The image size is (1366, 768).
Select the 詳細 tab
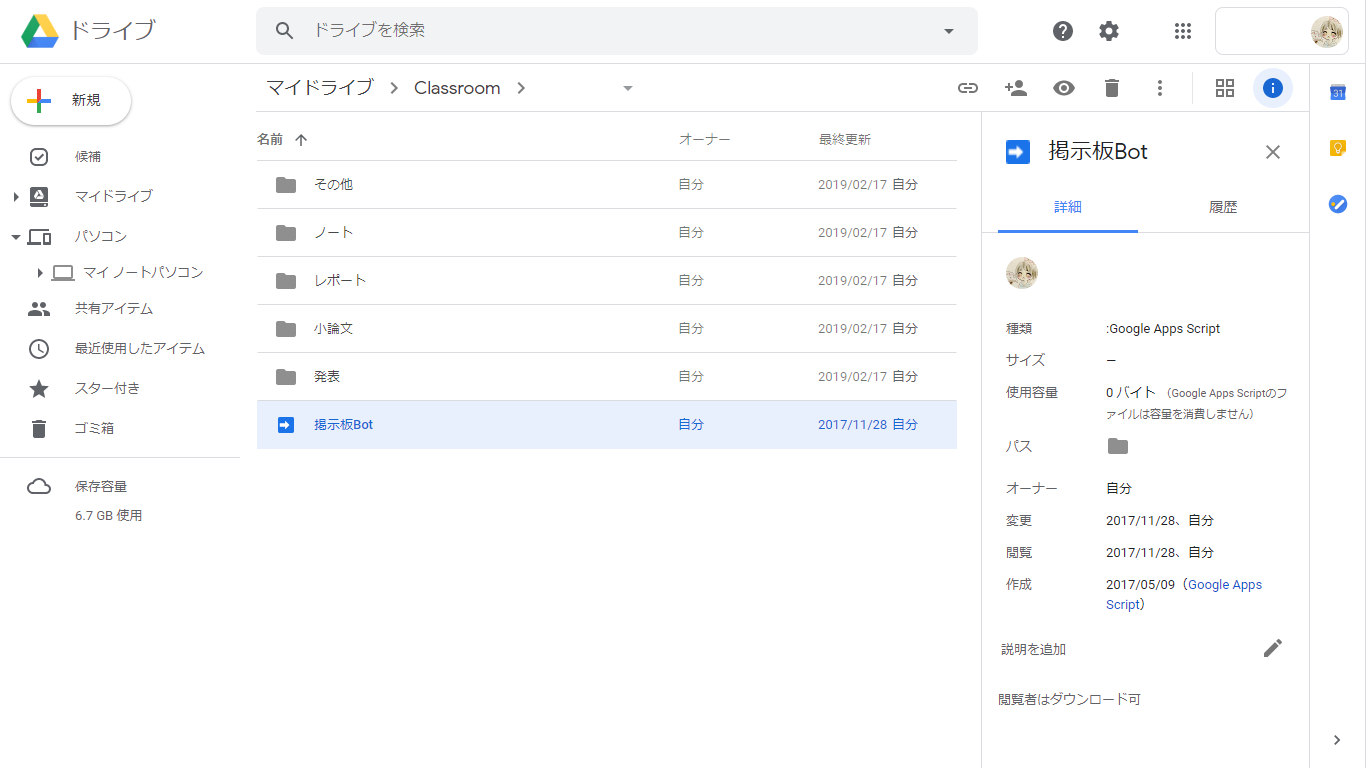(1067, 207)
